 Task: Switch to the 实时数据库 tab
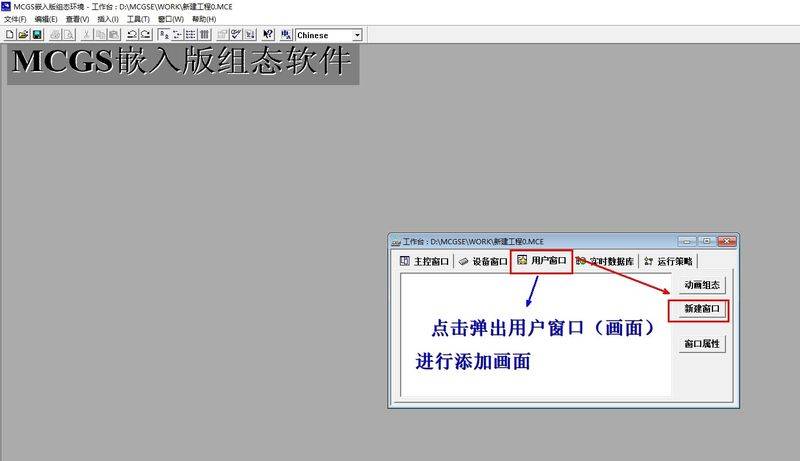tap(605, 261)
